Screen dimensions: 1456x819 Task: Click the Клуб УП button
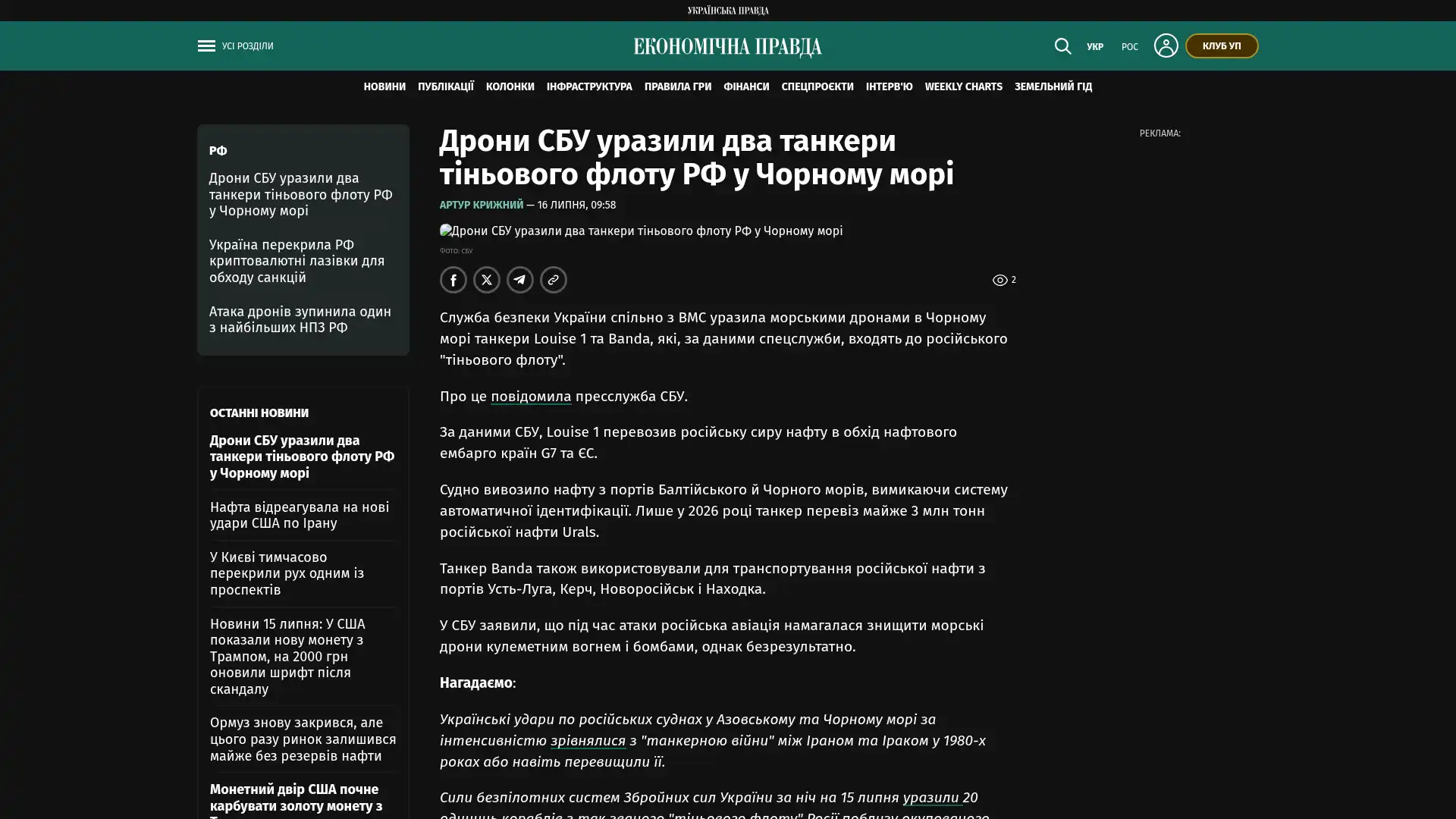[x=1221, y=46]
